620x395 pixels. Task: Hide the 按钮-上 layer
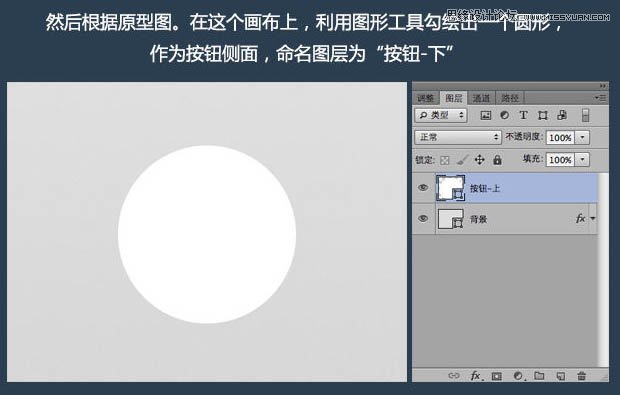423,187
